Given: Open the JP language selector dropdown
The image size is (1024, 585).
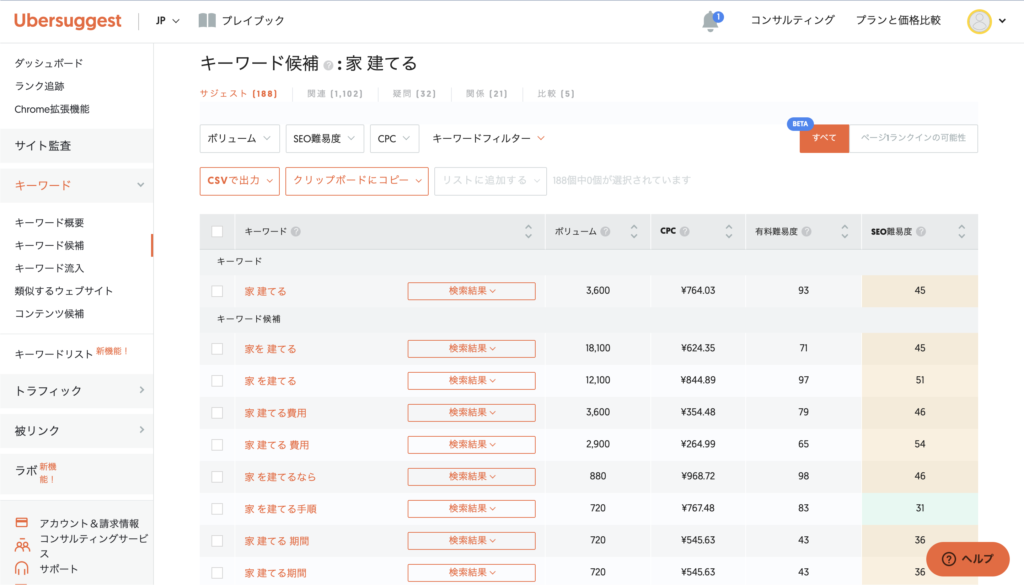Looking at the screenshot, I should coord(167,21).
